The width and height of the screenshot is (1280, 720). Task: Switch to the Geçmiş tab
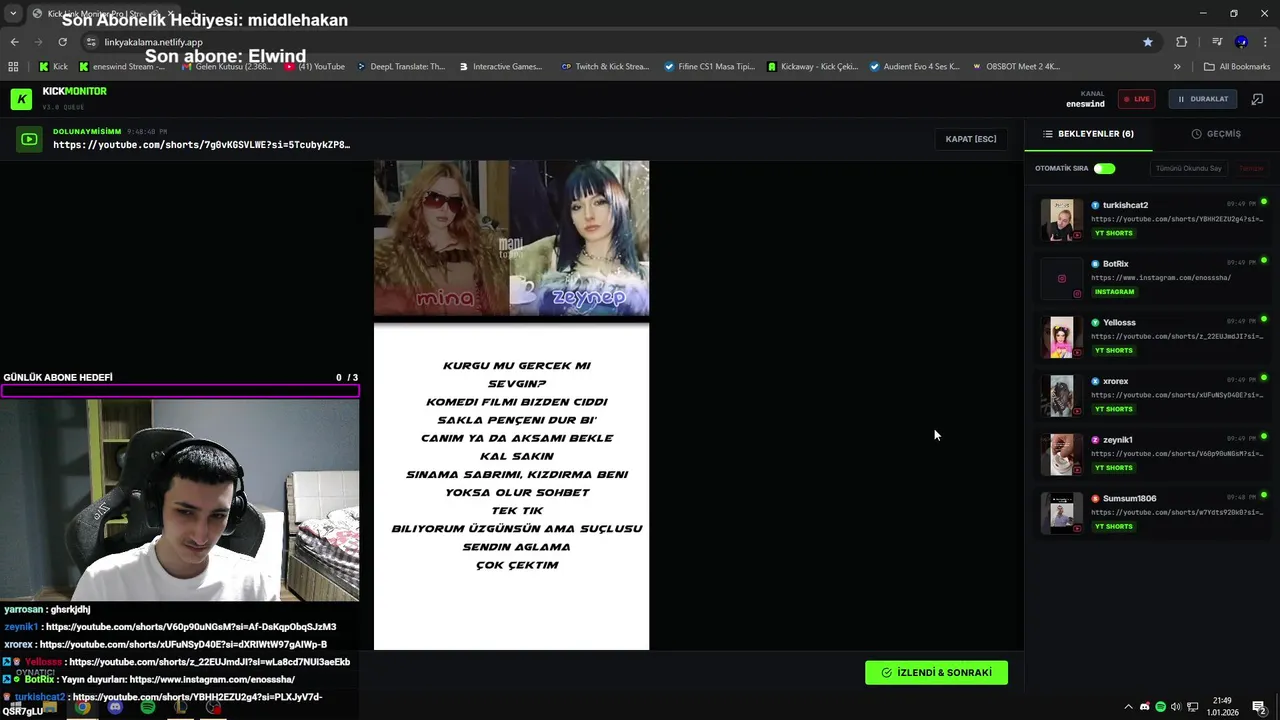(x=1216, y=134)
